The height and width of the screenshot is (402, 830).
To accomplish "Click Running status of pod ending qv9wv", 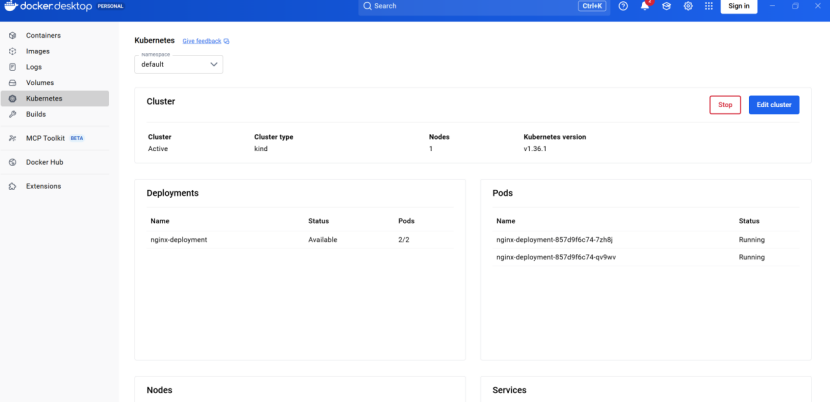I will [x=752, y=257].
